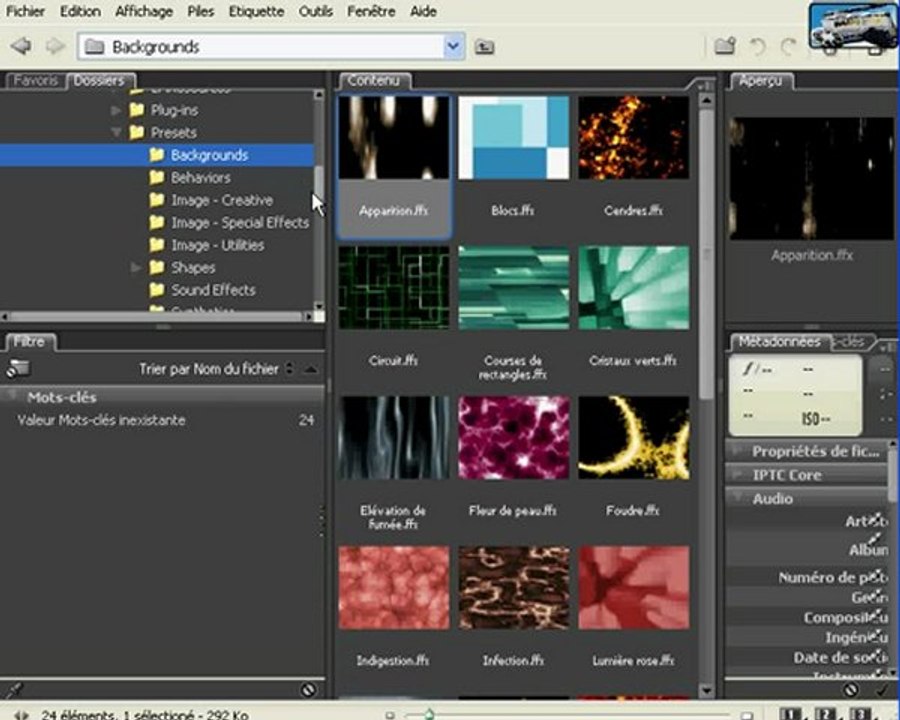Image resolution: width=900 pixels, height=720 pixels.
Task: Switch to workspace 2 button
Action: 825,714
